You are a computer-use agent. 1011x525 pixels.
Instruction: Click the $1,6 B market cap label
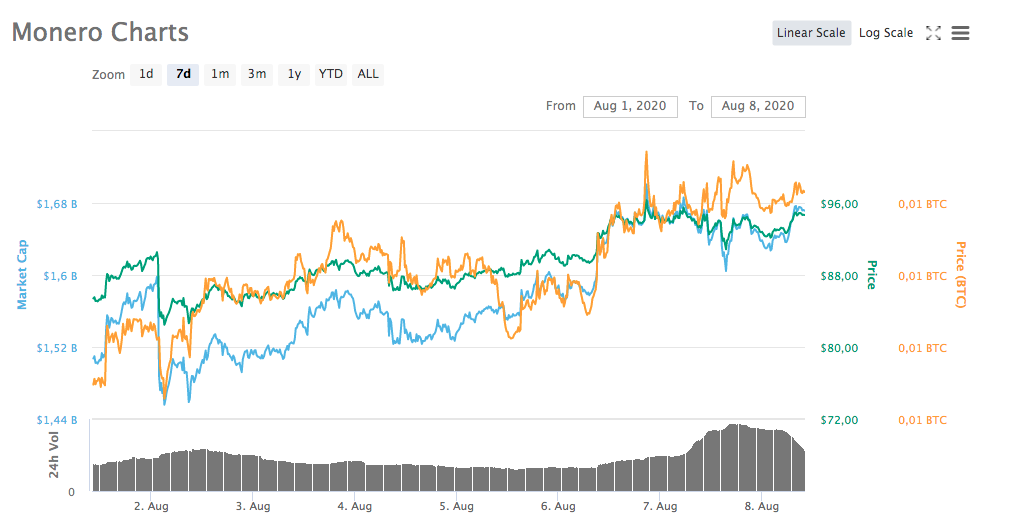pos(60,276)
